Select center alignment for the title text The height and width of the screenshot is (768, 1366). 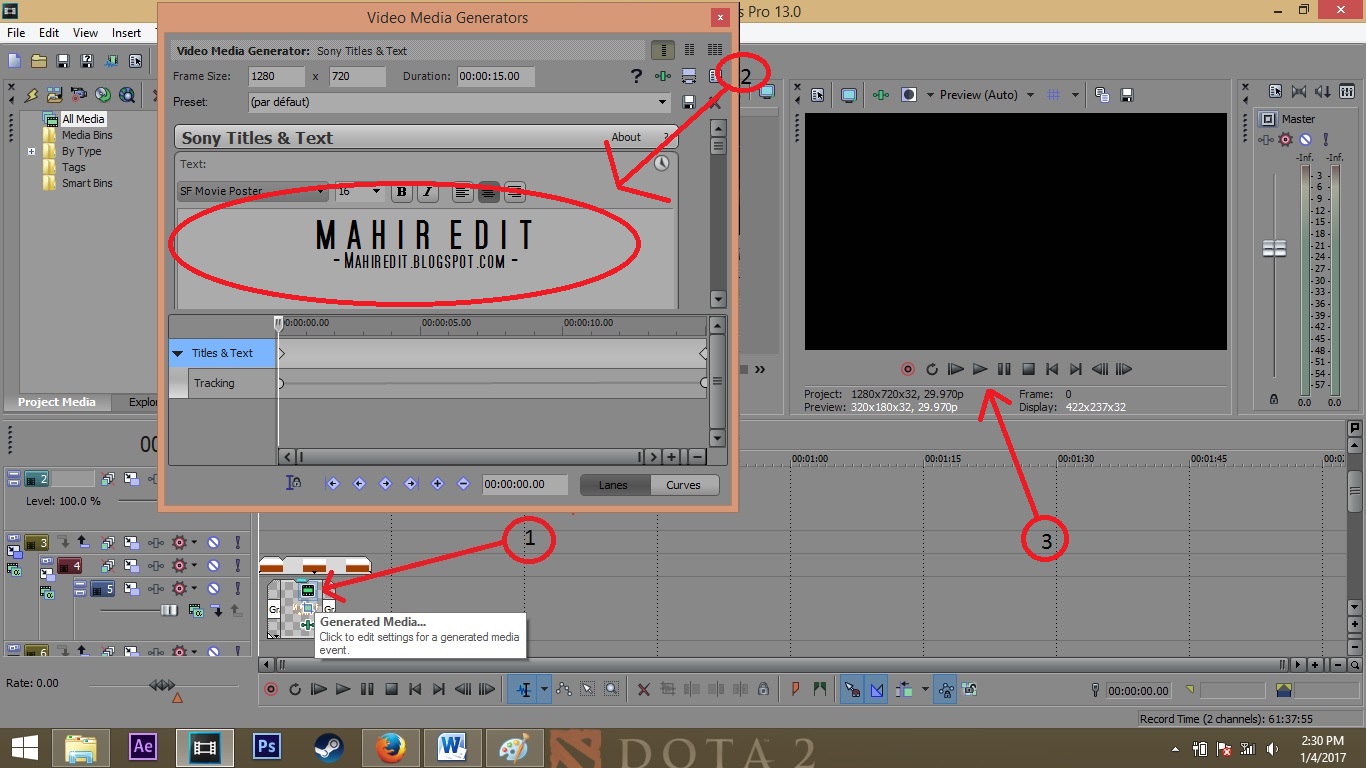click(x=488, y=192)
